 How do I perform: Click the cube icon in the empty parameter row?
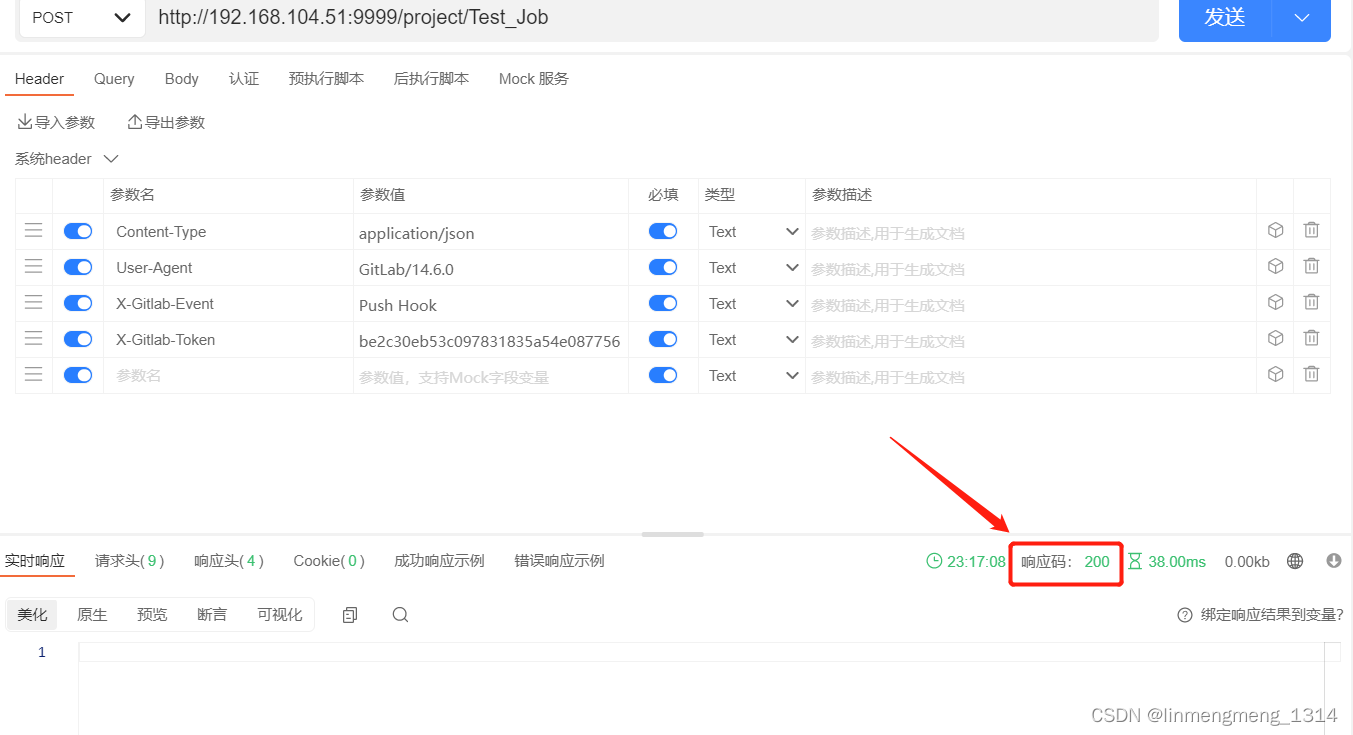(1275, 374)
